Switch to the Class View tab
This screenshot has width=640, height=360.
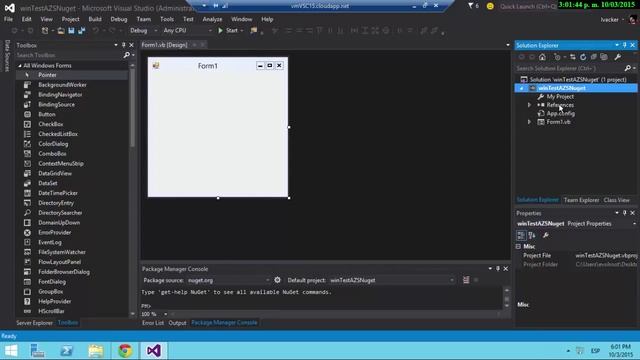point(616,200)
